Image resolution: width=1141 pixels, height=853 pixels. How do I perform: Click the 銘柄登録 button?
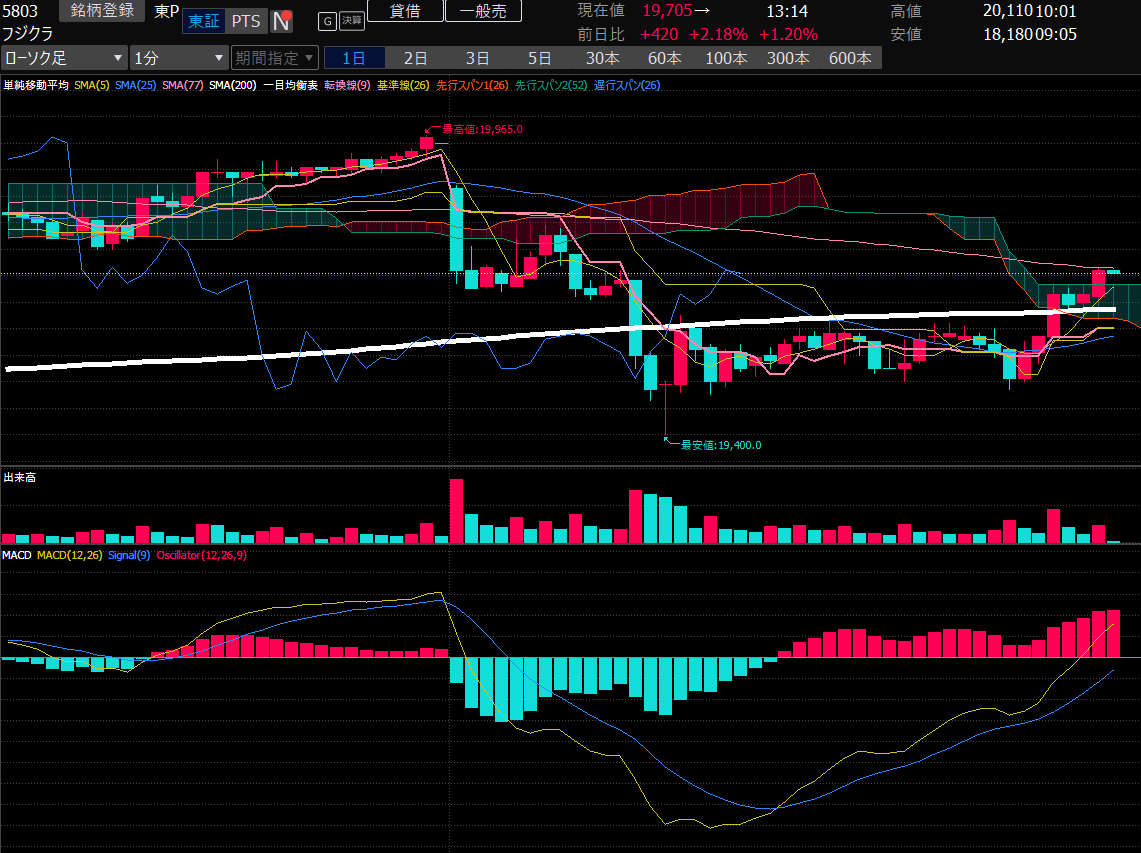coord(102,11)
